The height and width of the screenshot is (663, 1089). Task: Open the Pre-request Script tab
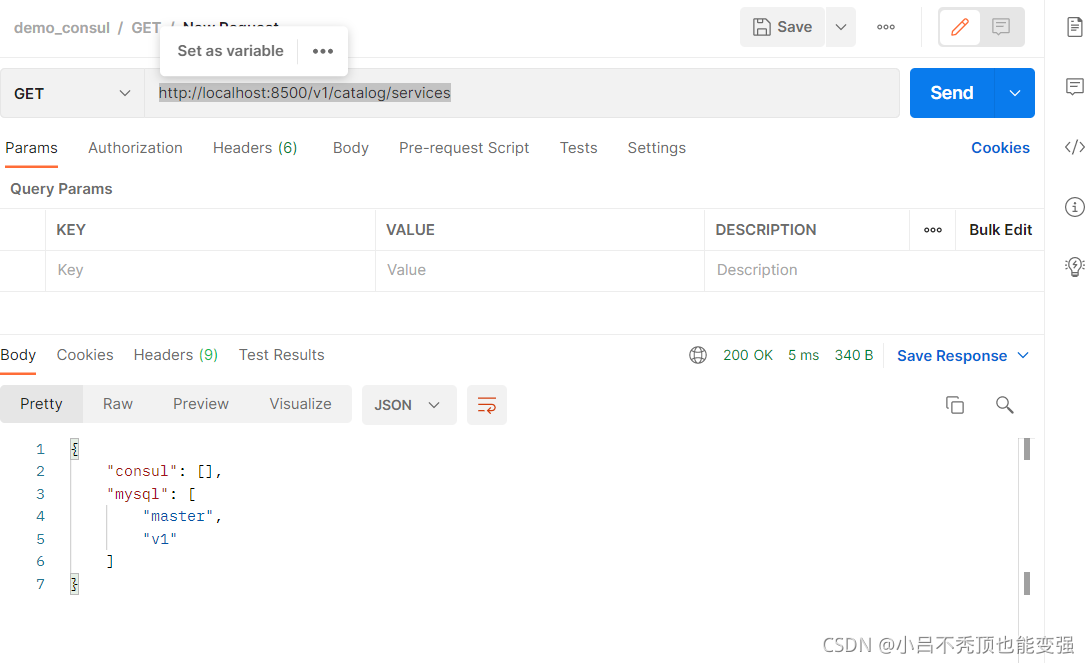click(464, 148)
